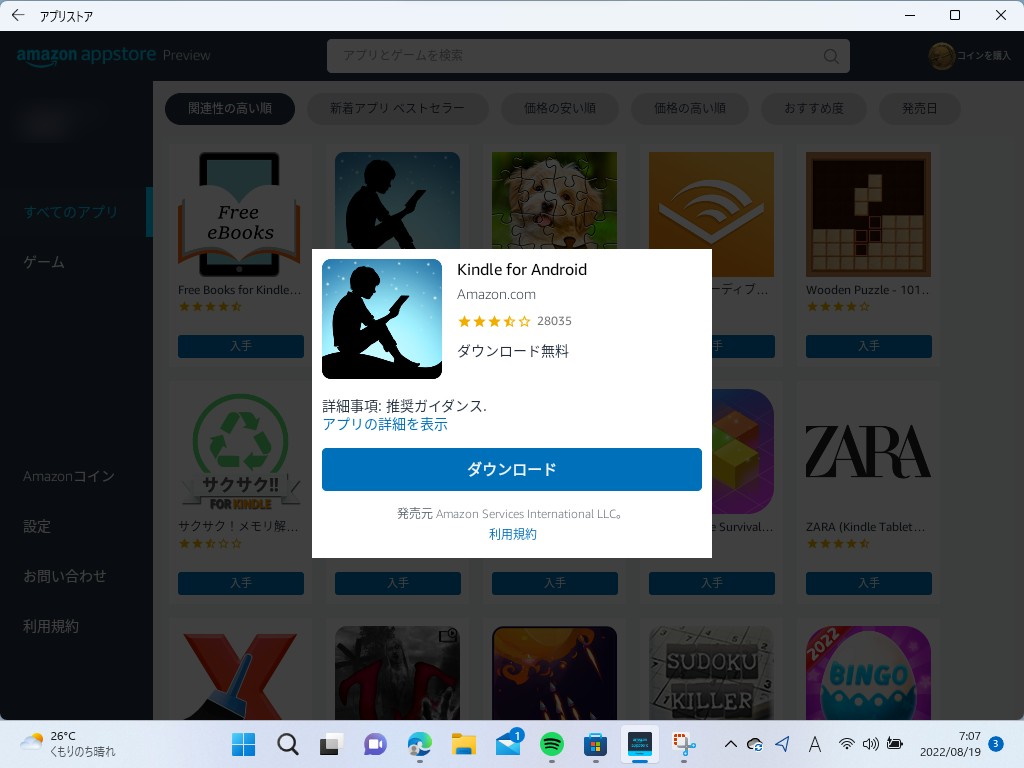This screenshot has height=768, width=1024.
Task: Expand hidden icons in the system tray
Action: click(x=730, y=744)
